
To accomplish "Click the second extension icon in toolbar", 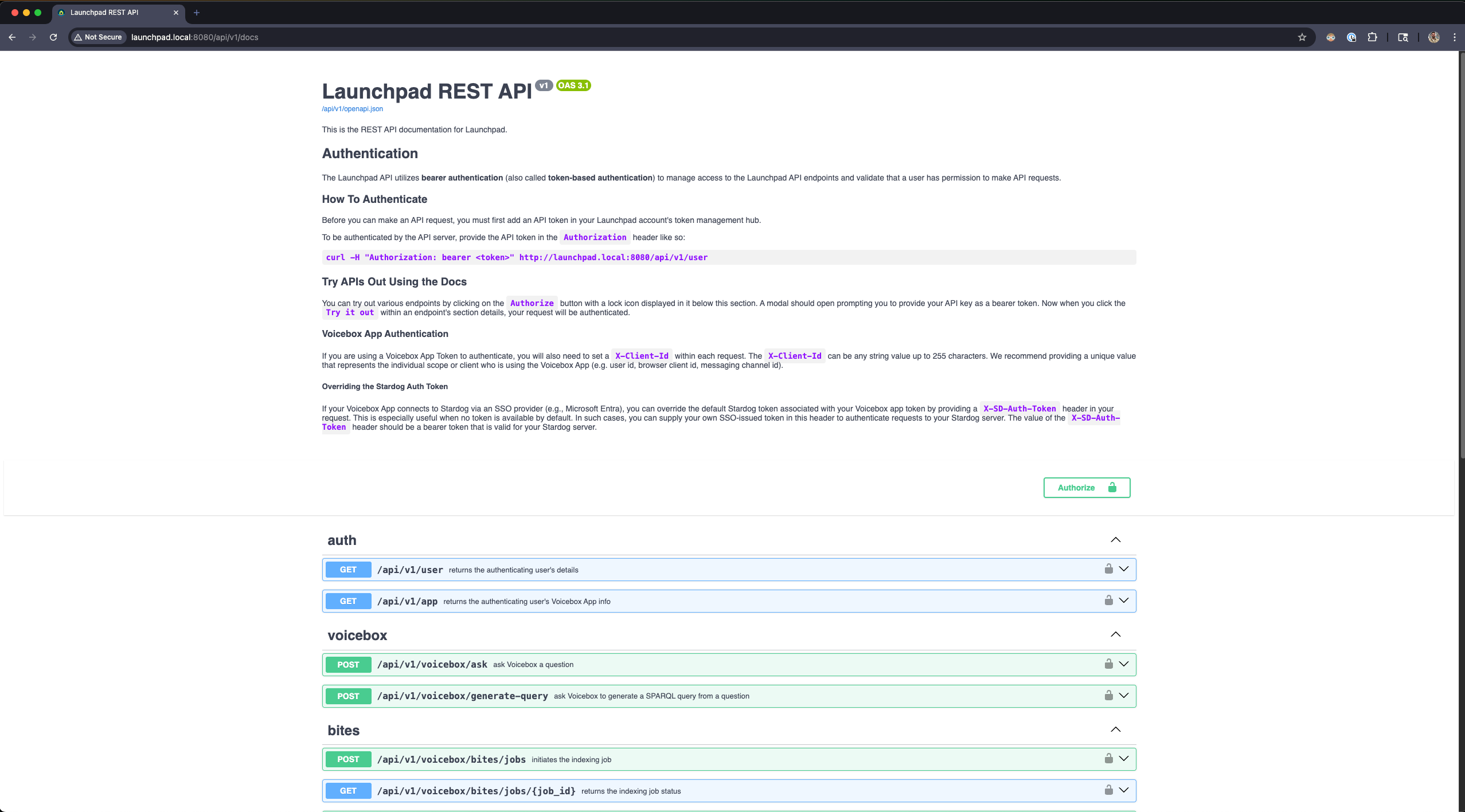I will tap(1351, 37).
